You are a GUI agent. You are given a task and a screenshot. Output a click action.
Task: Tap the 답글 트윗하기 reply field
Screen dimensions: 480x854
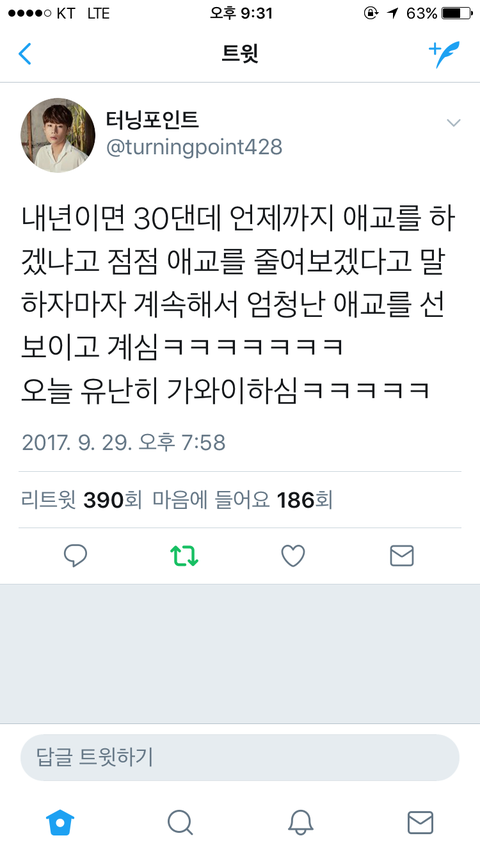[240, 758]
